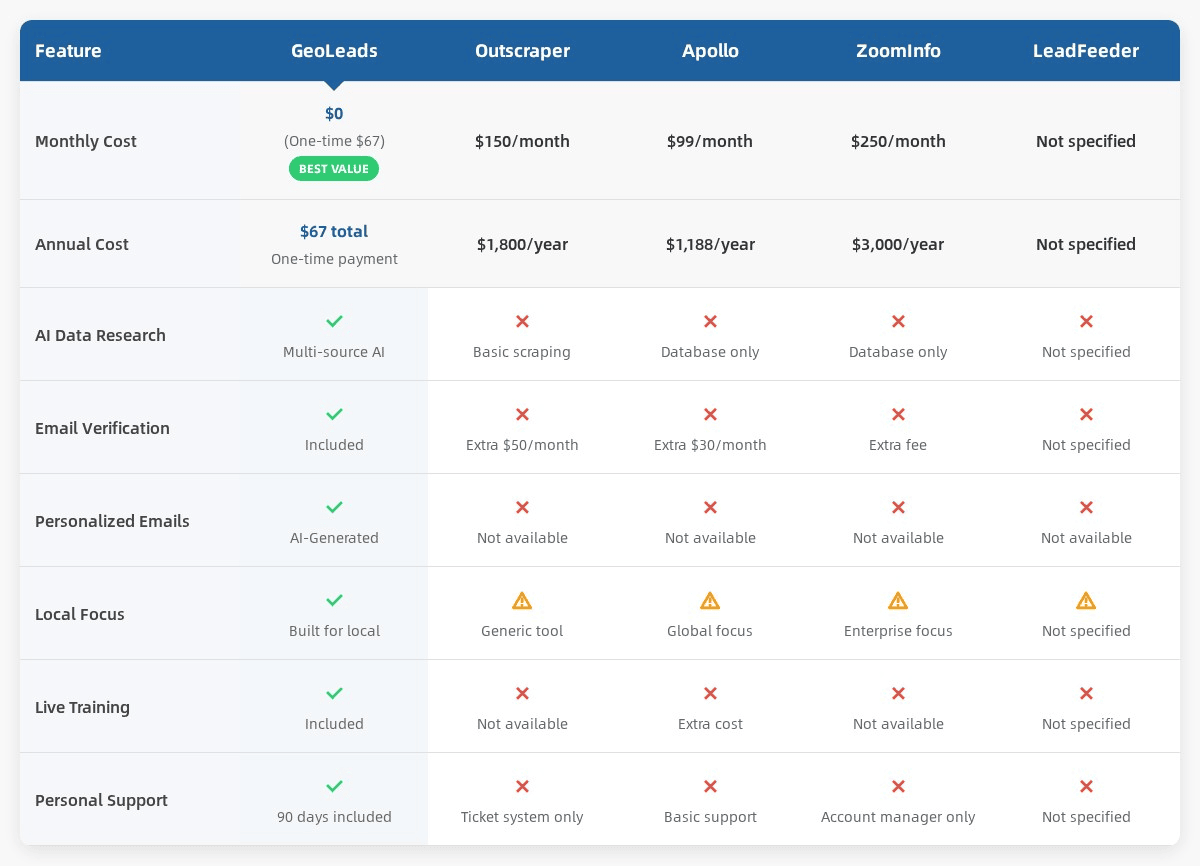Click the ZoomInfo column header
The height and width of the screenshot is (866, 1200).
[x=898, y=51]
